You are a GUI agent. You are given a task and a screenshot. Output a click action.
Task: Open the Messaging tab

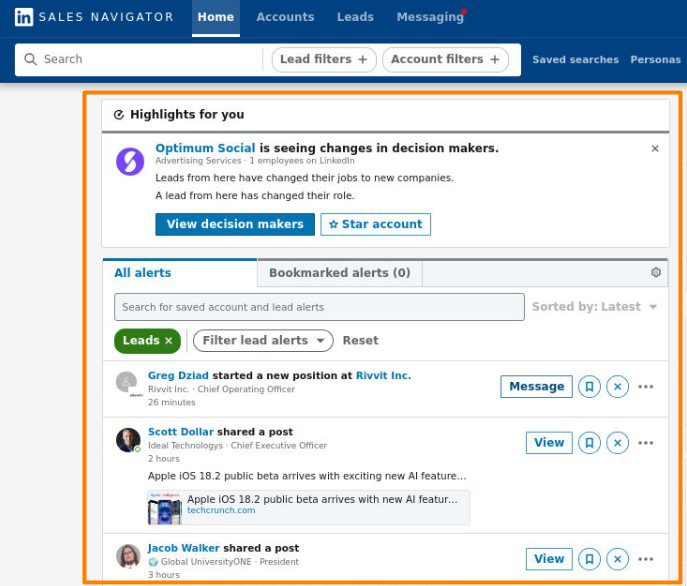430,17
